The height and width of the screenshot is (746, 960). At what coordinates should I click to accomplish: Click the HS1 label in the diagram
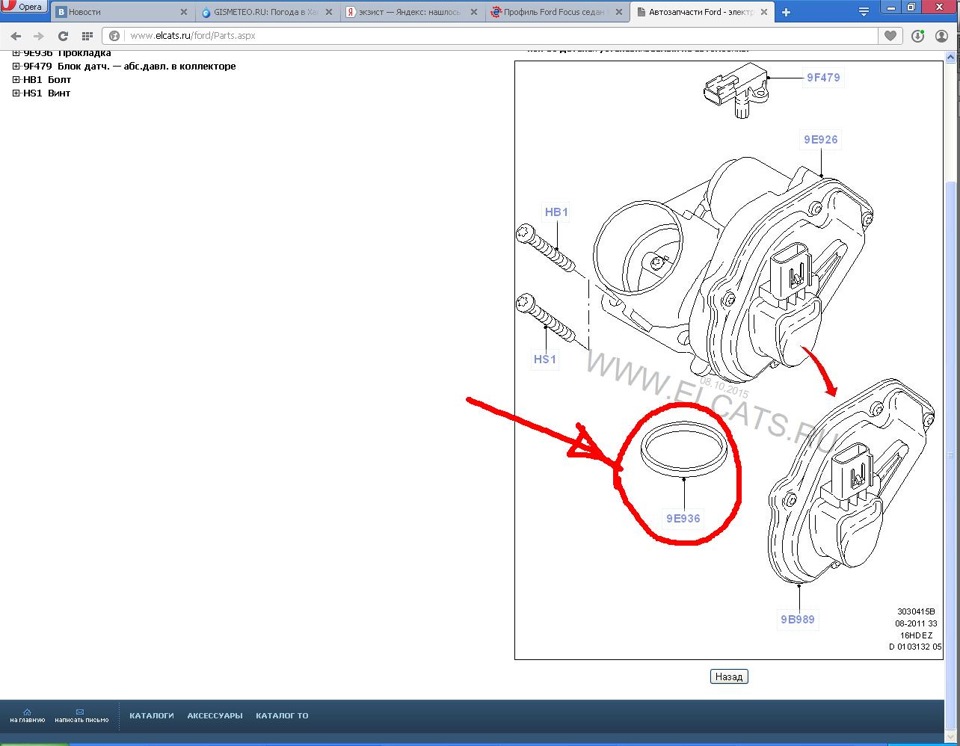(545, 359)
